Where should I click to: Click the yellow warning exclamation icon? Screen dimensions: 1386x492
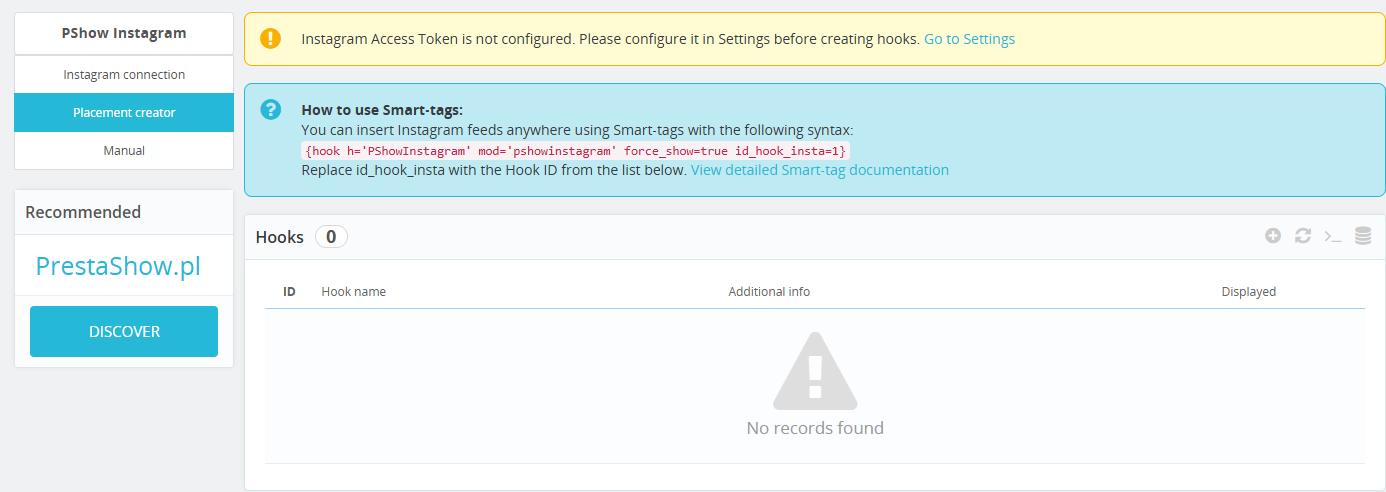[x=271, y=39]
